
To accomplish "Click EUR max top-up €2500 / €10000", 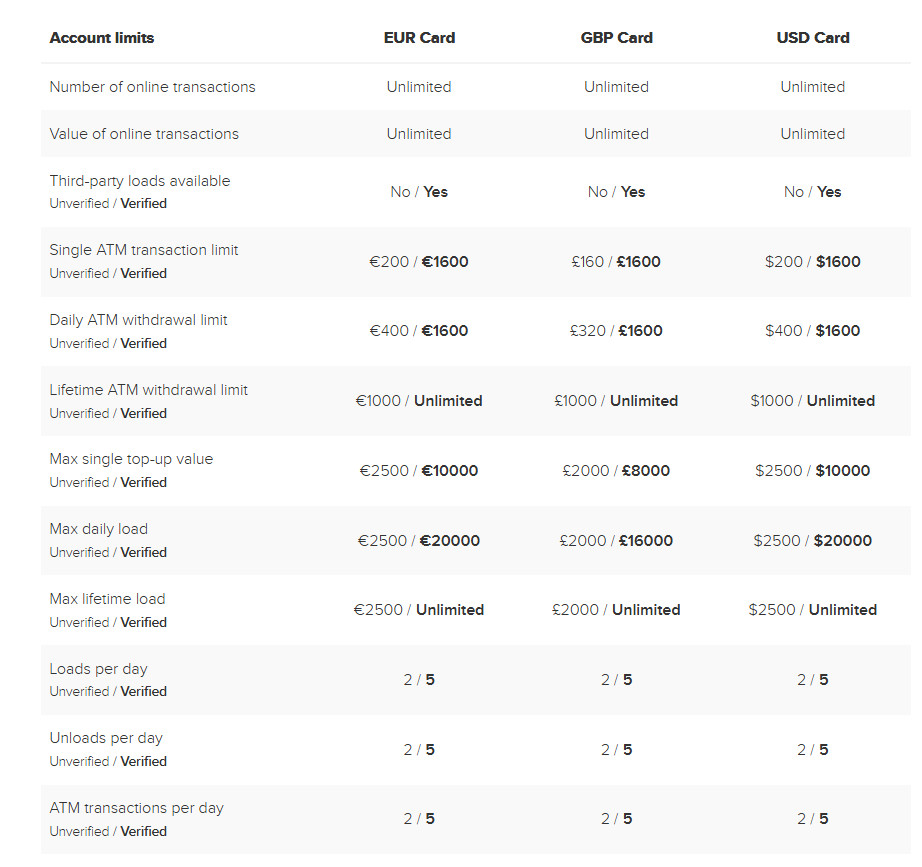I will click(x=419, y=471).
